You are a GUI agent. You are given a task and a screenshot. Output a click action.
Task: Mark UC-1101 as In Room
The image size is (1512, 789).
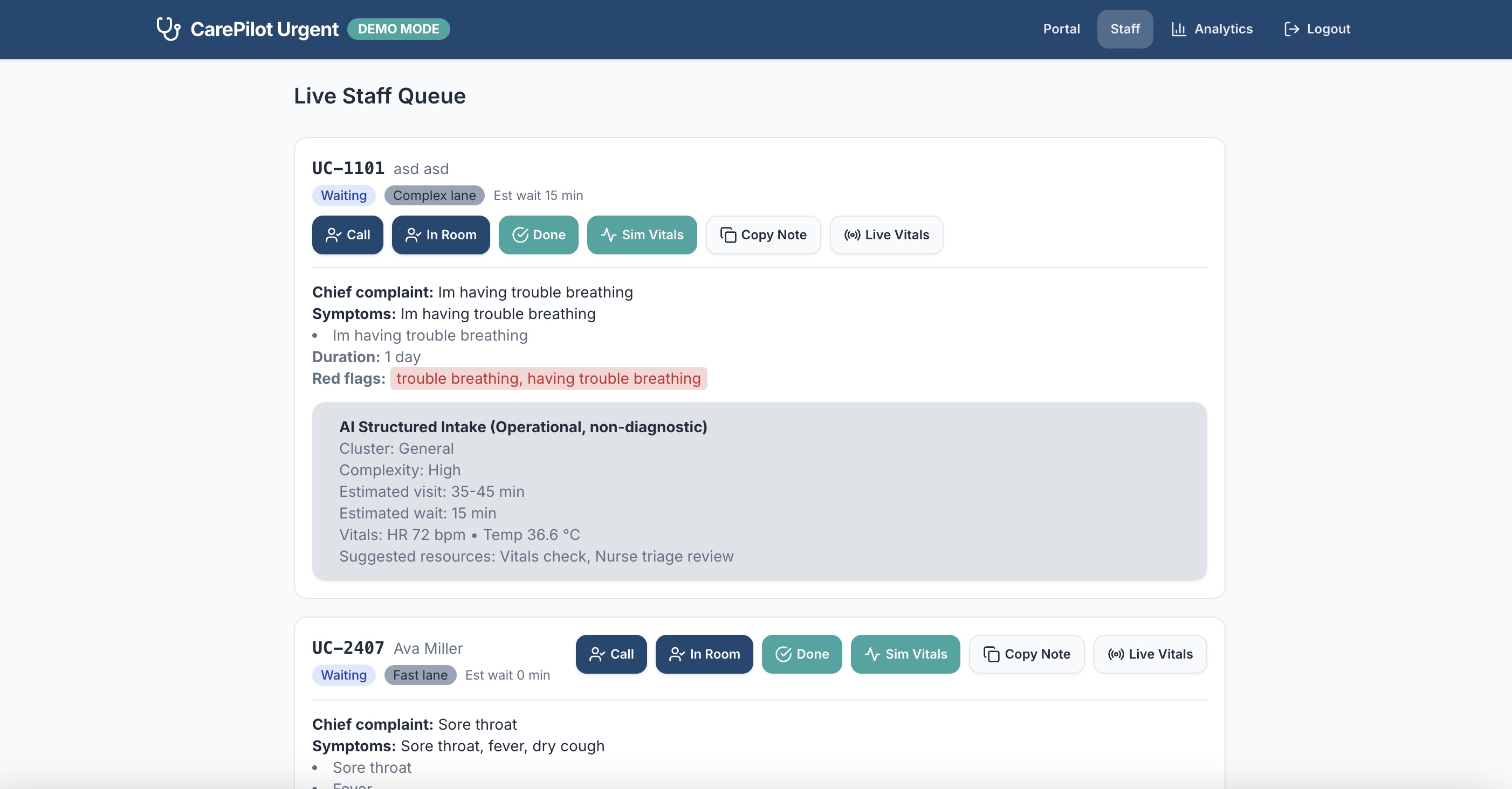tap(441, 234)
